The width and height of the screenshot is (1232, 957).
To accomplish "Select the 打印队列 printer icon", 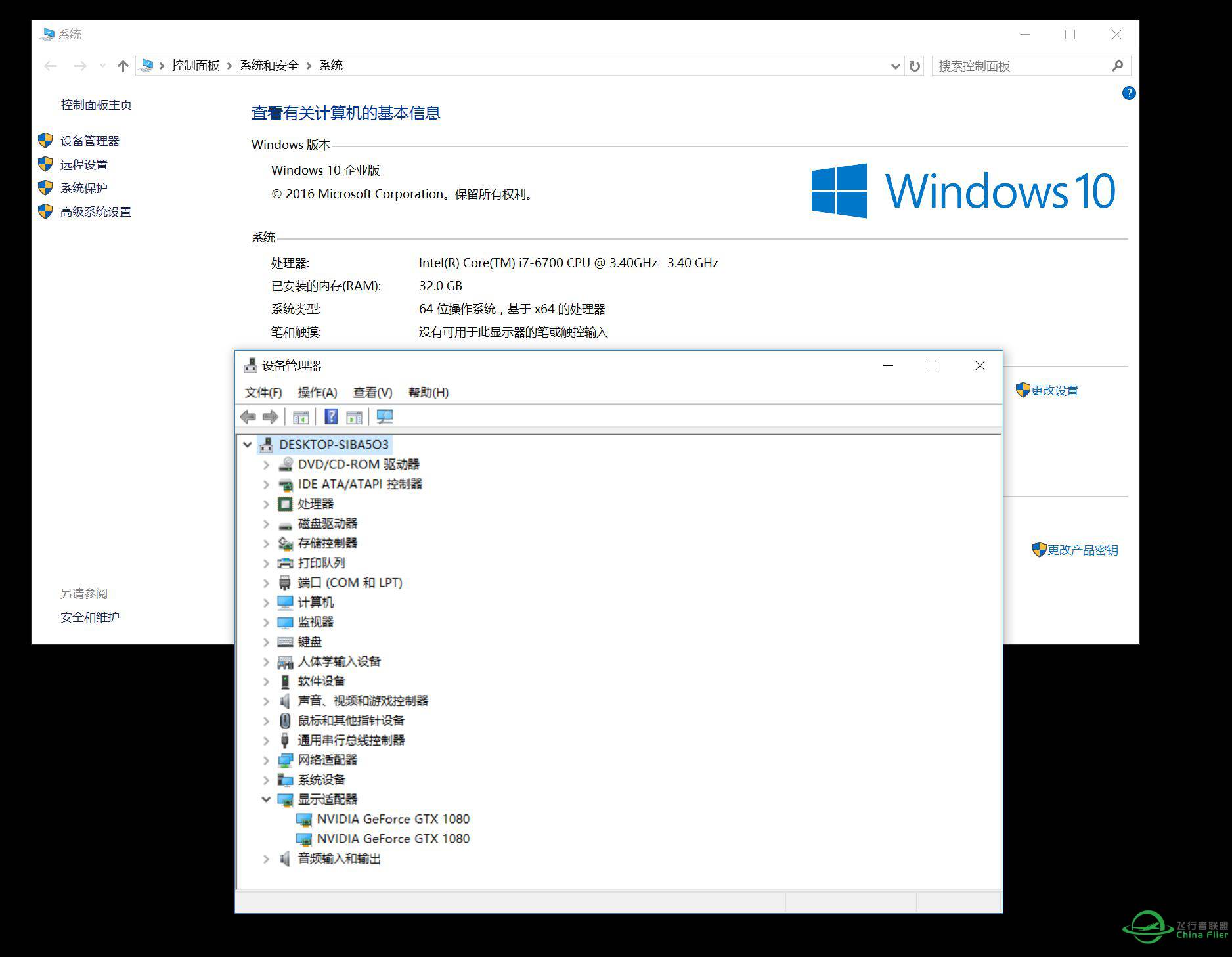I will (285, 563).
